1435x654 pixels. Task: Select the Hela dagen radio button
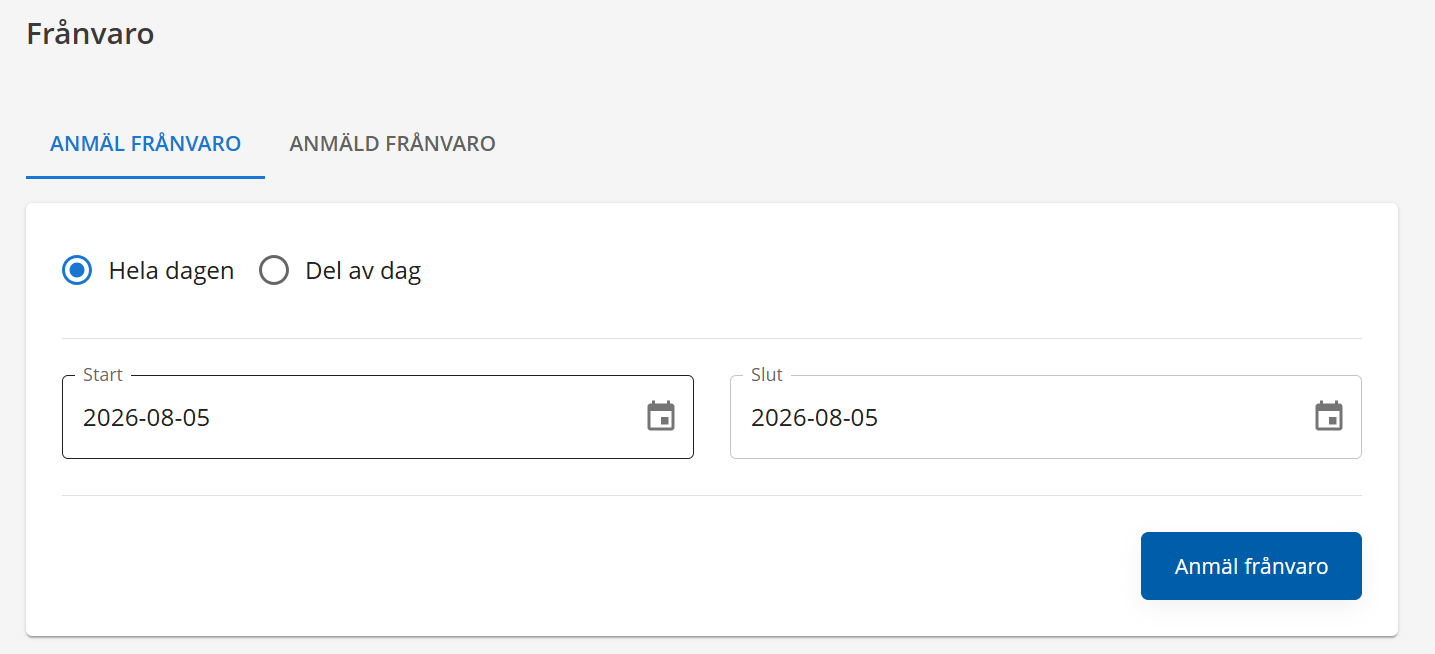[77, 270]
